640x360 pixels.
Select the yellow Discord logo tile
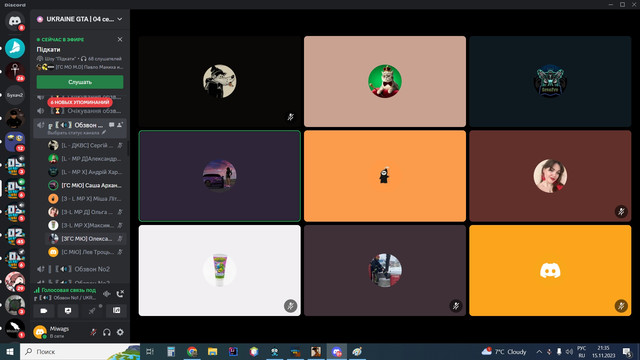550,270
